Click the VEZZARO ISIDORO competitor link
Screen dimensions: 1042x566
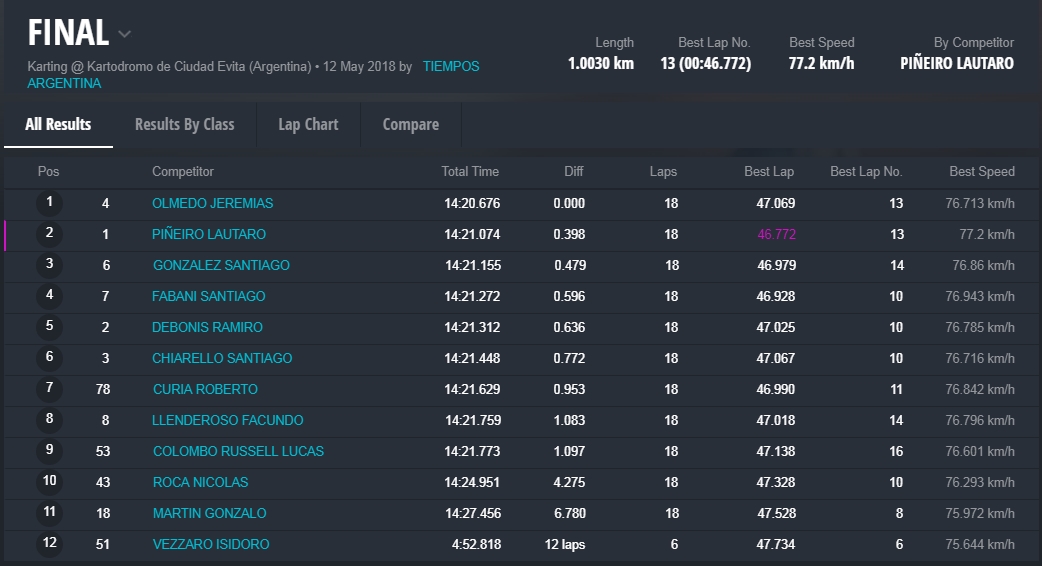coord(210,544)
